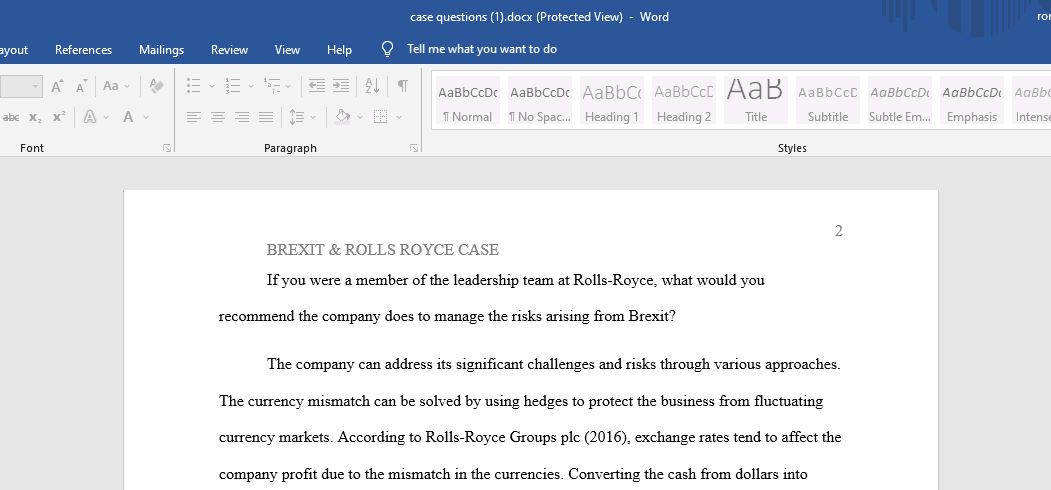
Task: Open the Mailings tab
Action: click(x=162, y=50)
